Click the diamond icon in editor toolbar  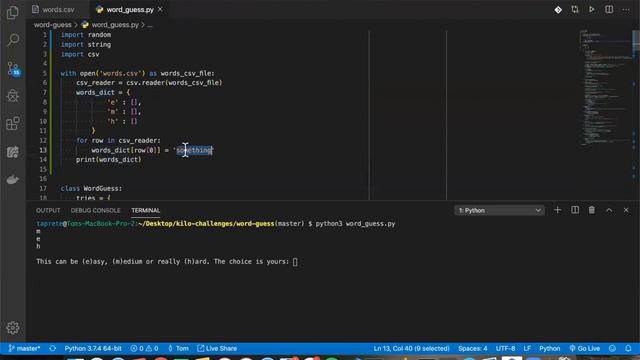pyautogui.click(x=558, y=9)
